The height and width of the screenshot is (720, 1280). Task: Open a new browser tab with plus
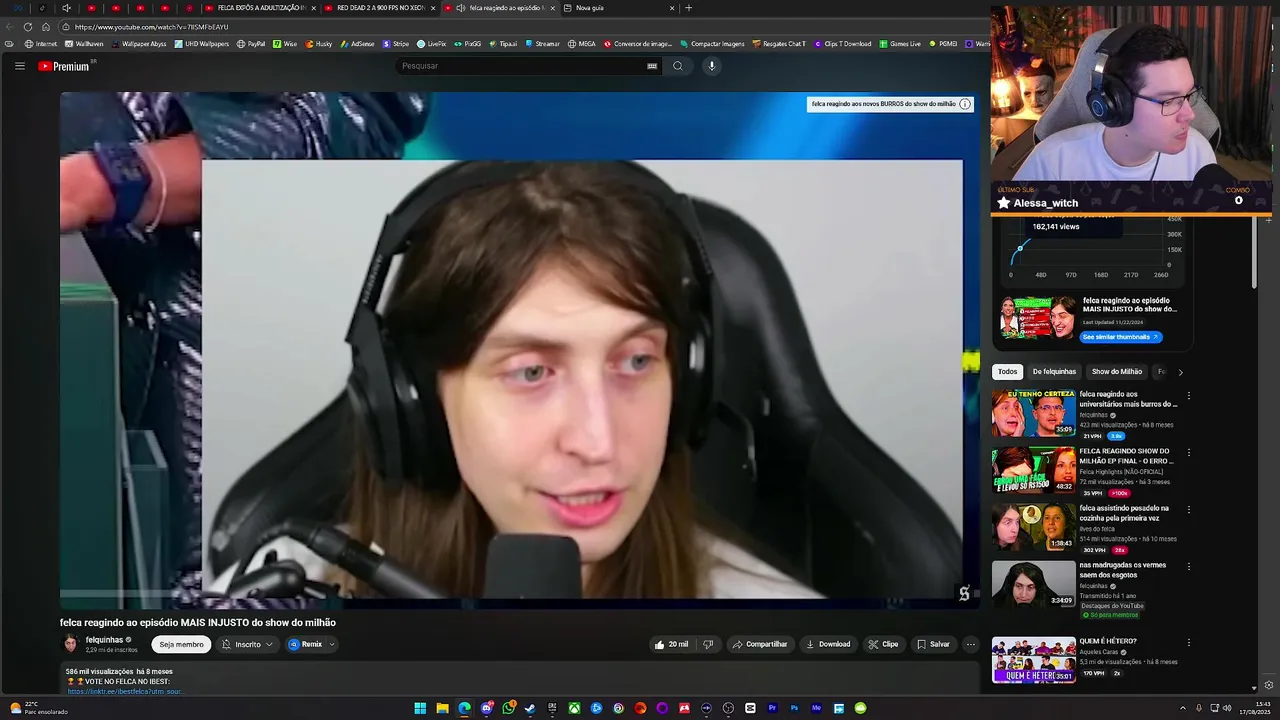(x=688, y=8)
